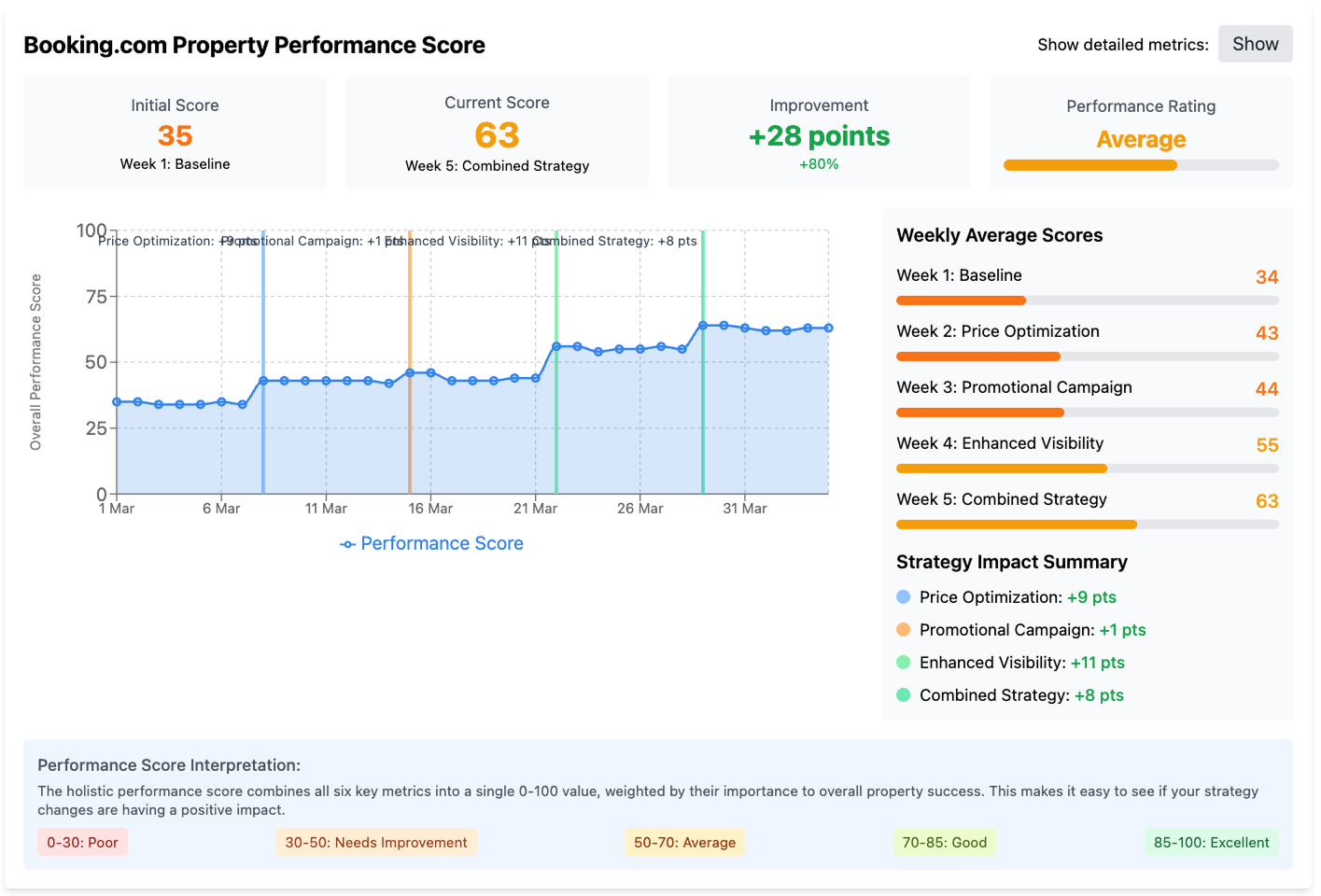Click the 16 Mar x-axis label

(x=430, y=509)
